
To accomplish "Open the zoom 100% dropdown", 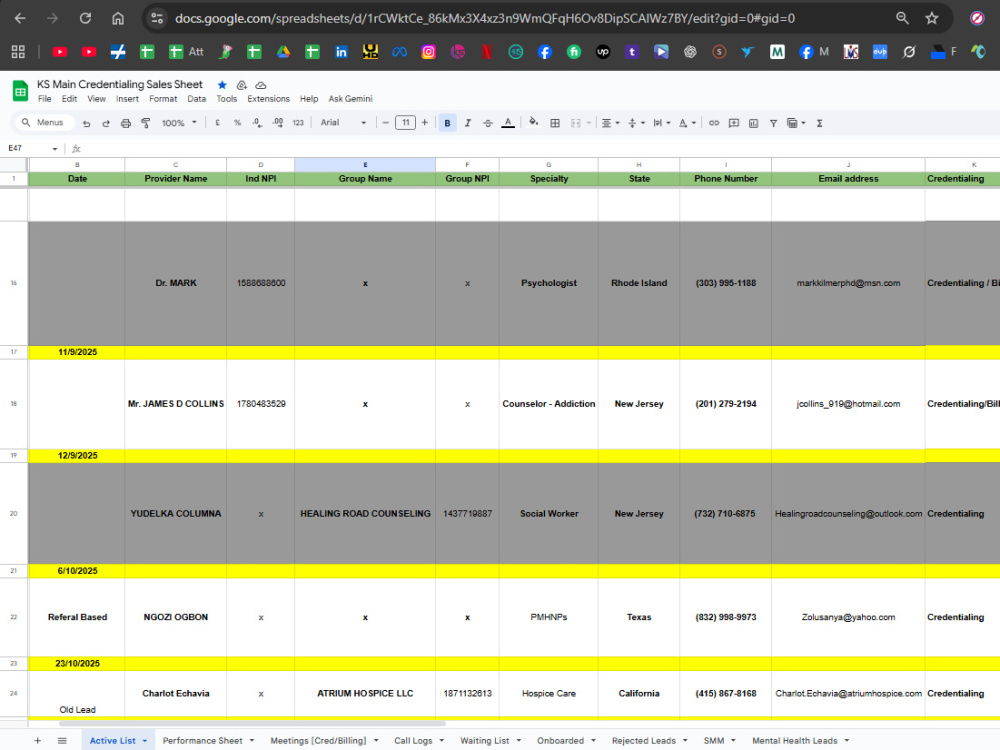I will point(179,123).
